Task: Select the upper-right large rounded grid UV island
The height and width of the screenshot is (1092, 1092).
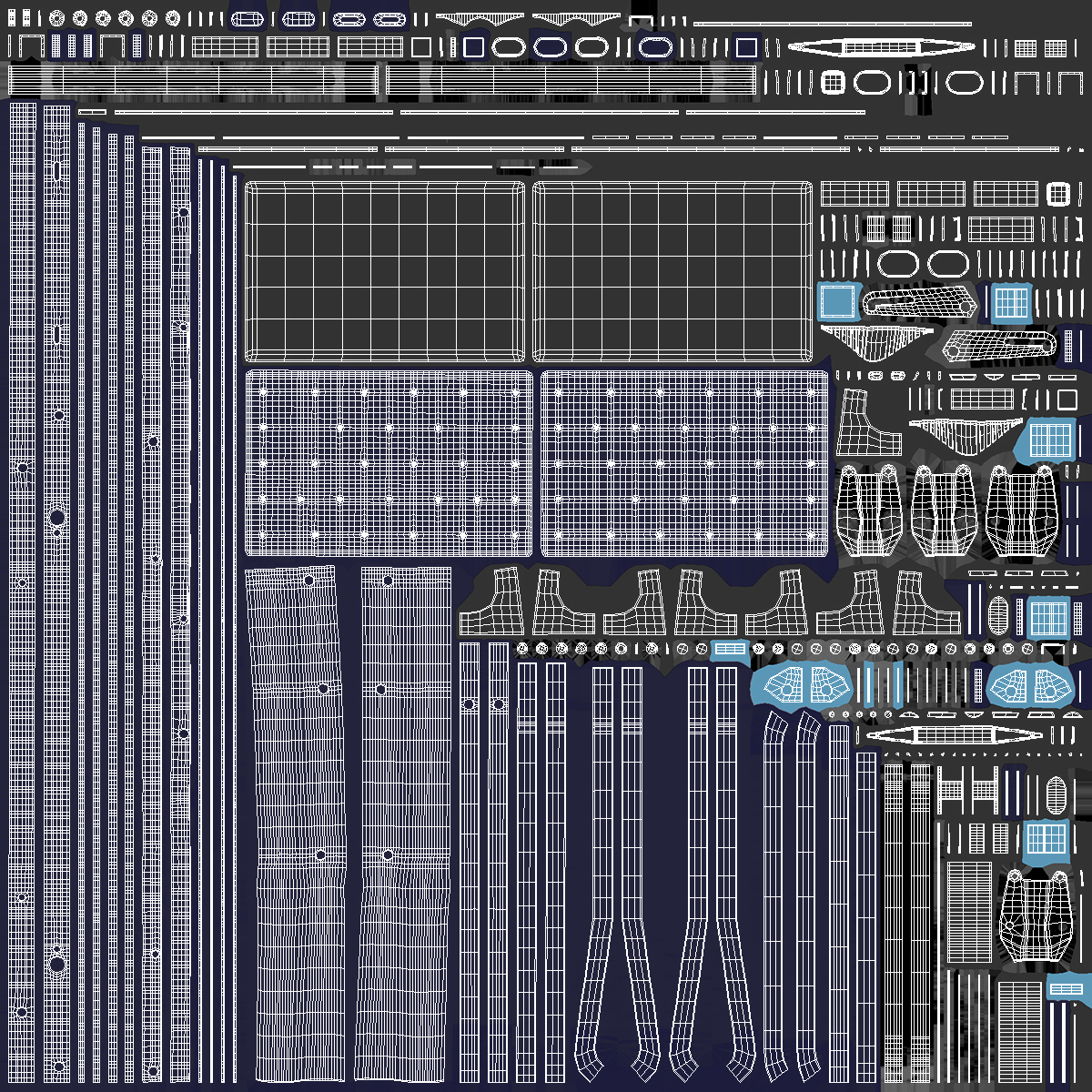Action: pos(672,272)
